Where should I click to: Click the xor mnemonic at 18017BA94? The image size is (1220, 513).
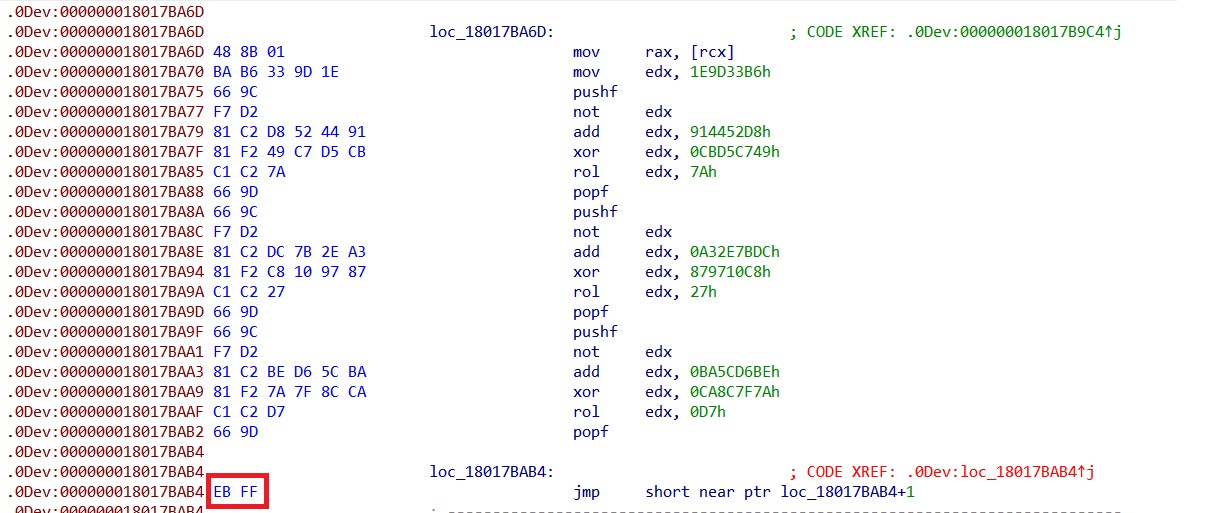[586, 272]
